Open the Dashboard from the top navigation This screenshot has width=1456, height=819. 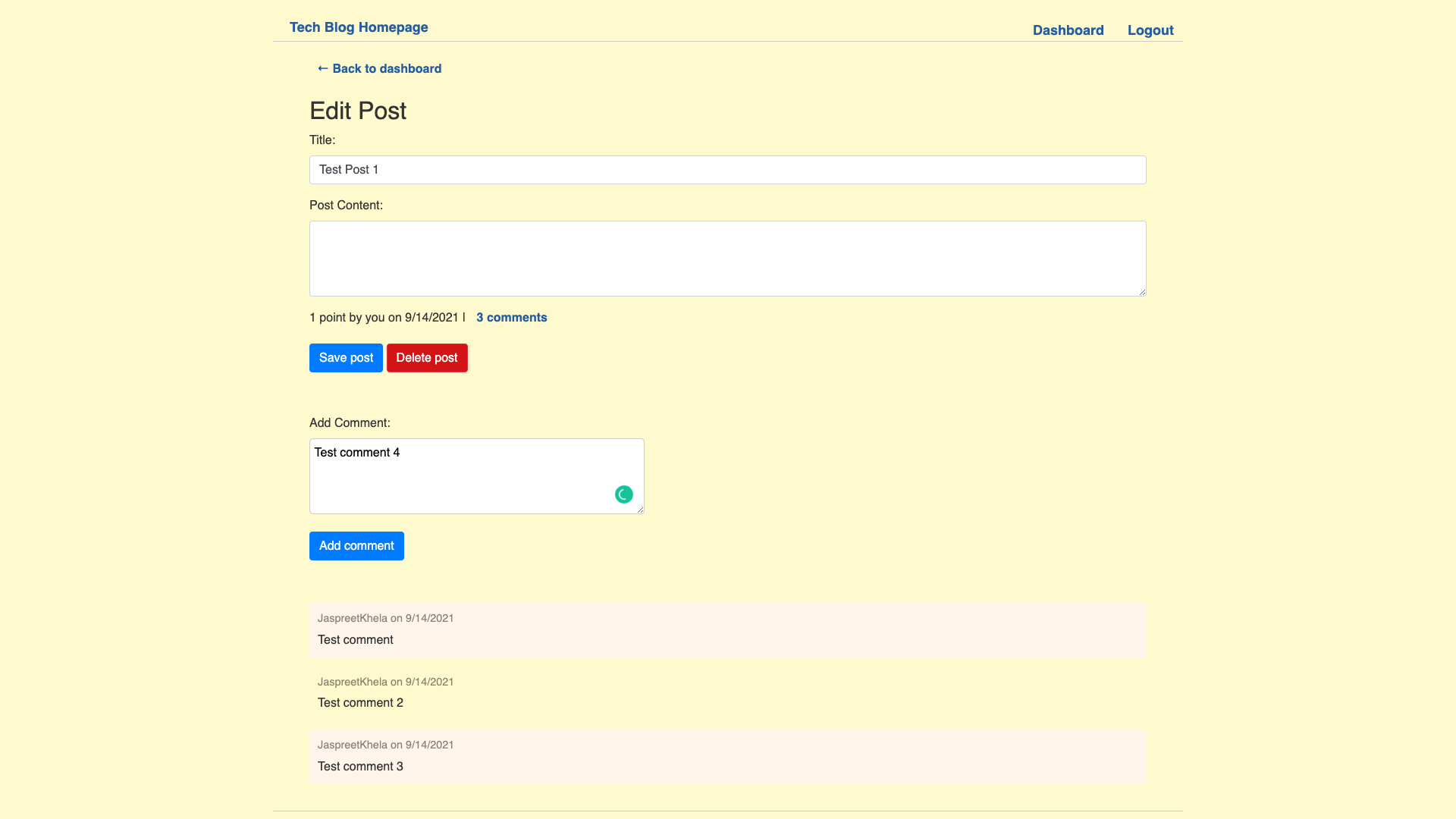tap(1068, 30)
